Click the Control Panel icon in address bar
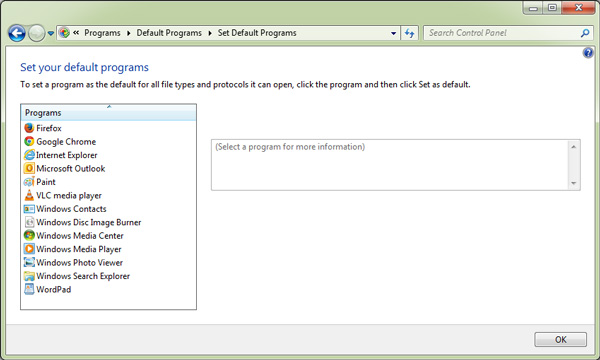 (64, 33)
